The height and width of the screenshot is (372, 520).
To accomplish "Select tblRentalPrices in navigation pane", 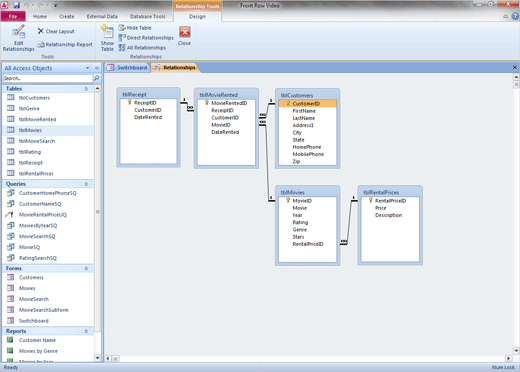I will tap(48, 174).
